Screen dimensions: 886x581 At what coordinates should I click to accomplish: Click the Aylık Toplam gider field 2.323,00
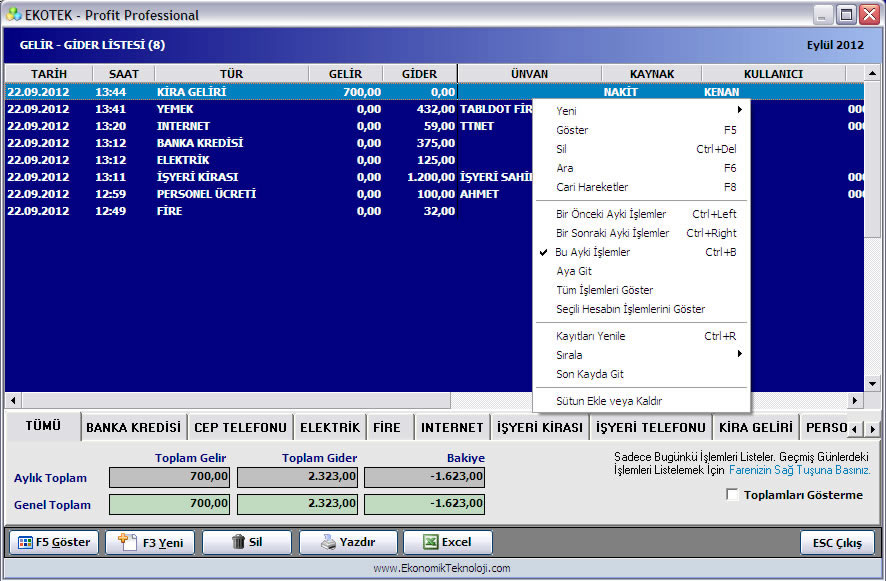[x=297, y=477]
